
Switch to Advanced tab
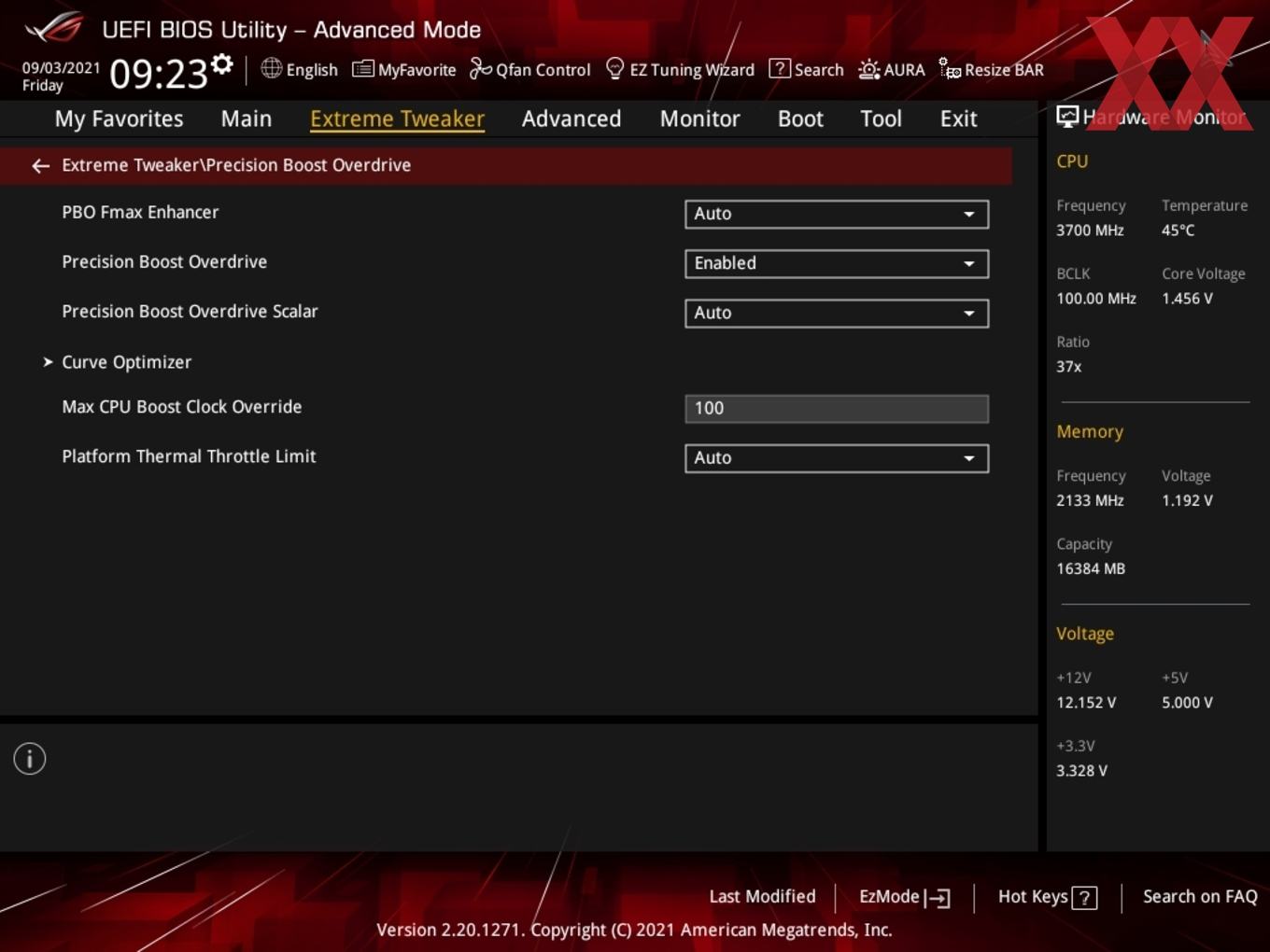[x=571, y=119]
